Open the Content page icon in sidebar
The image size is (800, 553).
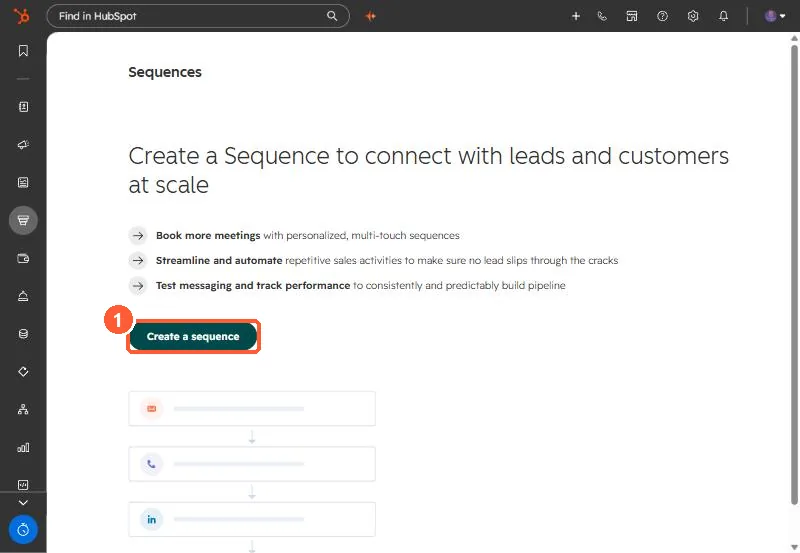pyautogui.click(x=23, y=183)
